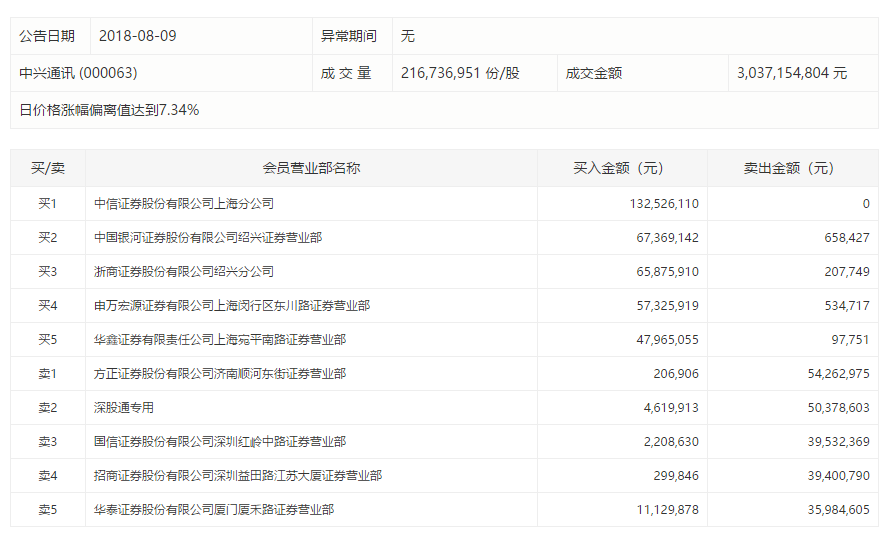The width and height of the screenshot is (894, 543).
Task: Open 华泰证券厦门厦禾路证券营业部 entry
Action: (x=213, y=510)
